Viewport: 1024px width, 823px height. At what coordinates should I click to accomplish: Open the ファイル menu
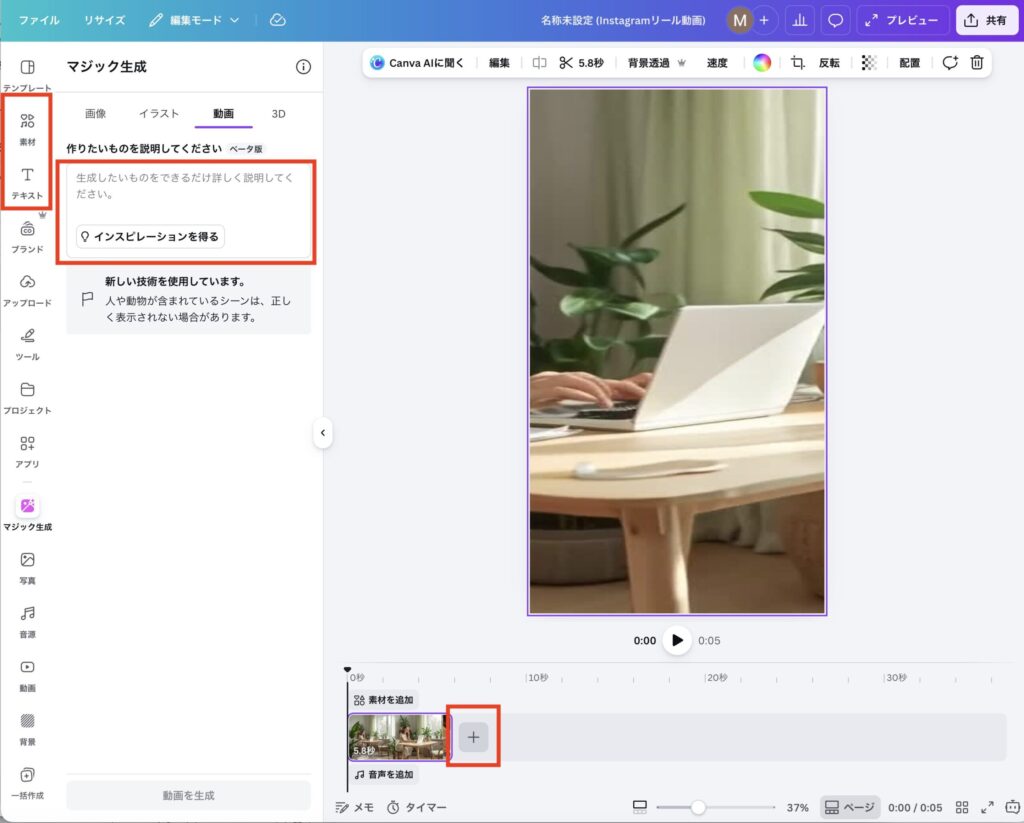(x=38, y=20)
